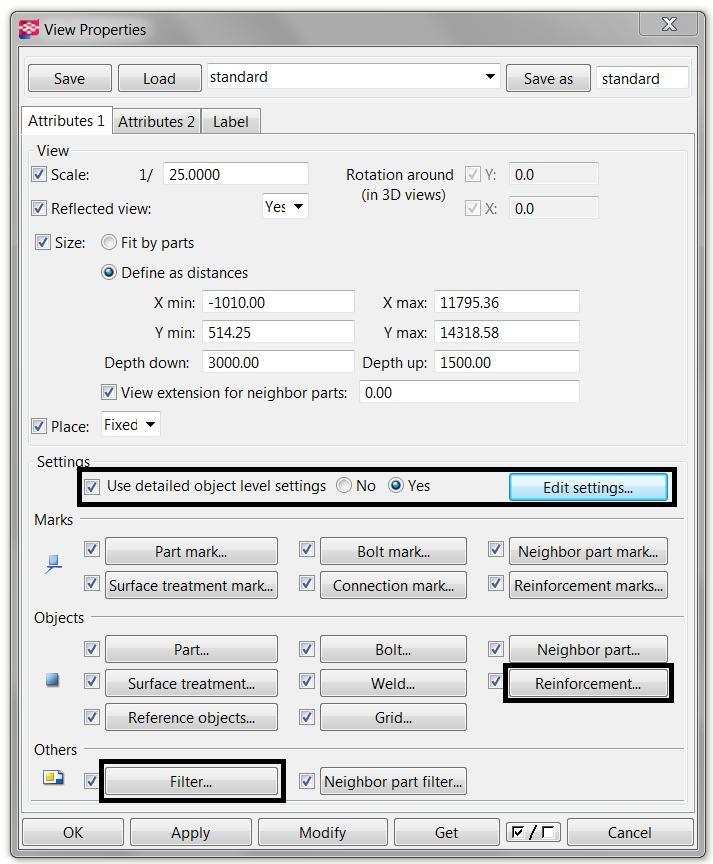Open Edit settings dialog
Screen dimensions: 713x864
588,488
